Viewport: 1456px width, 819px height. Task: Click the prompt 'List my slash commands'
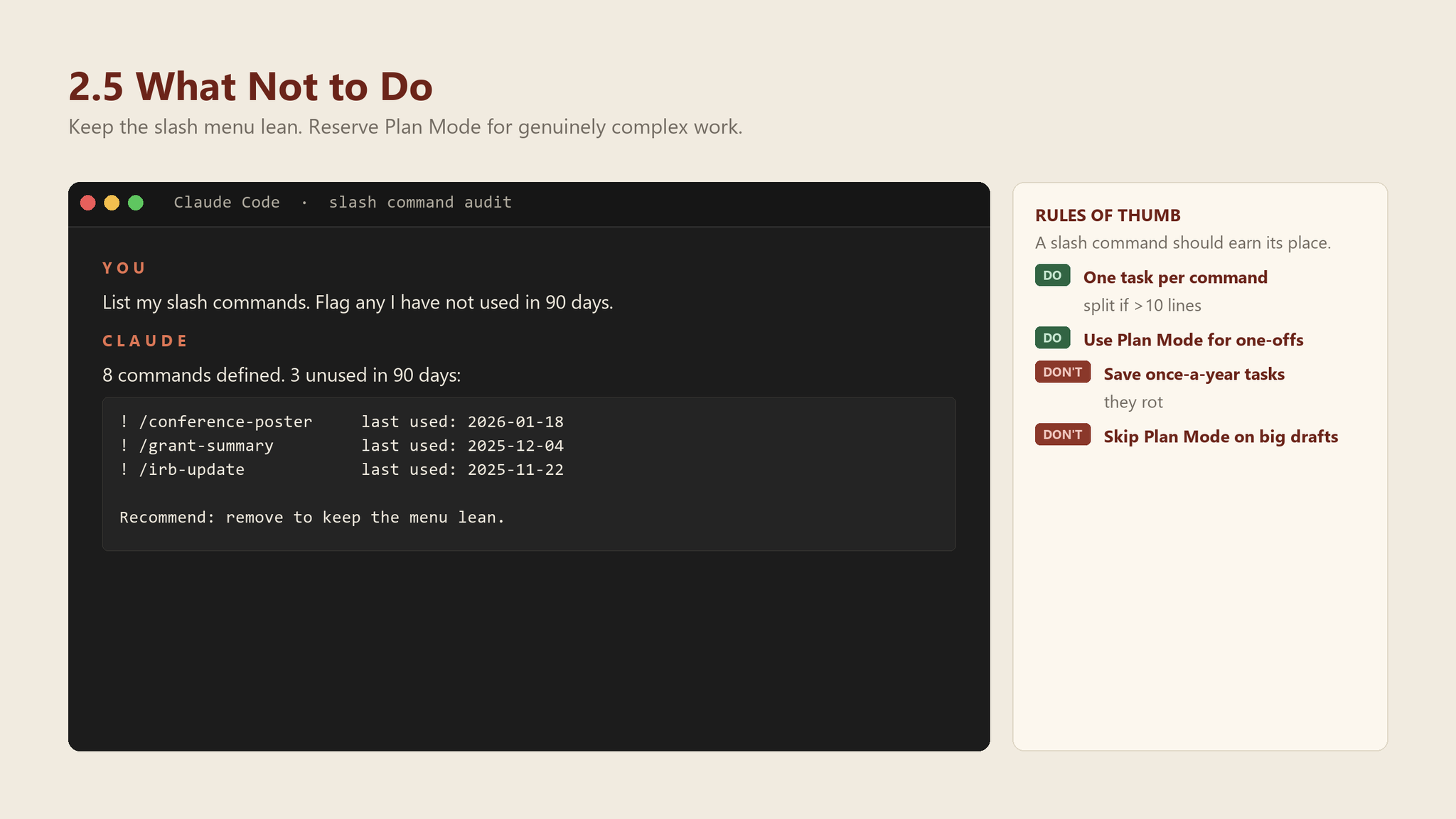click(206, 303)
